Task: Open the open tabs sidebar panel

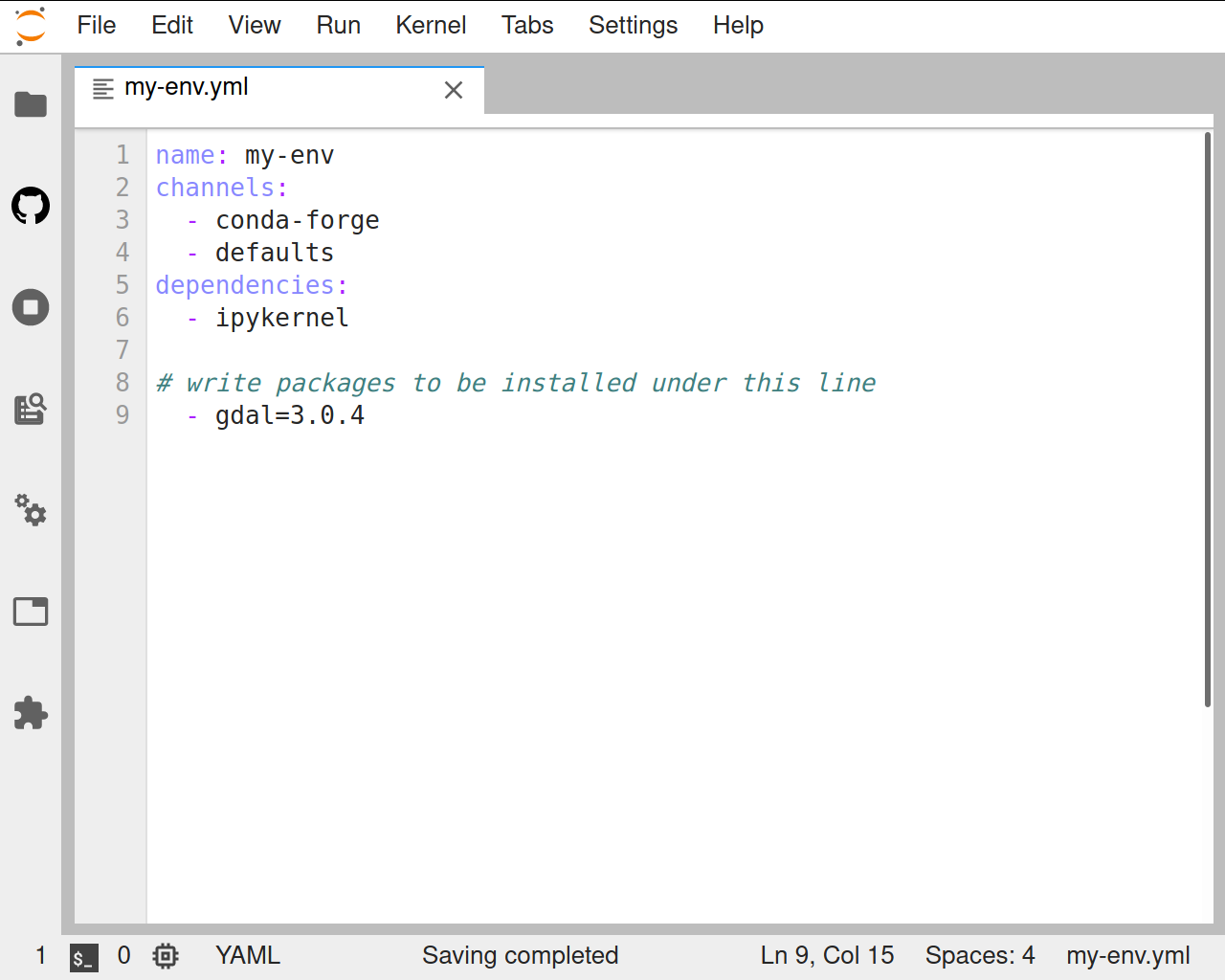Action: pyautogui.click(x=31, y=611)
